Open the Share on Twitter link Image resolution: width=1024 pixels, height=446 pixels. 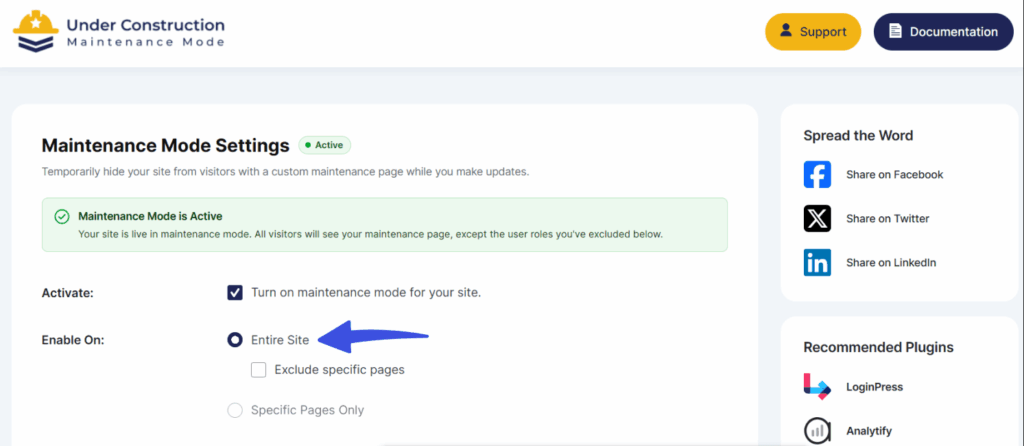(888, 218)
